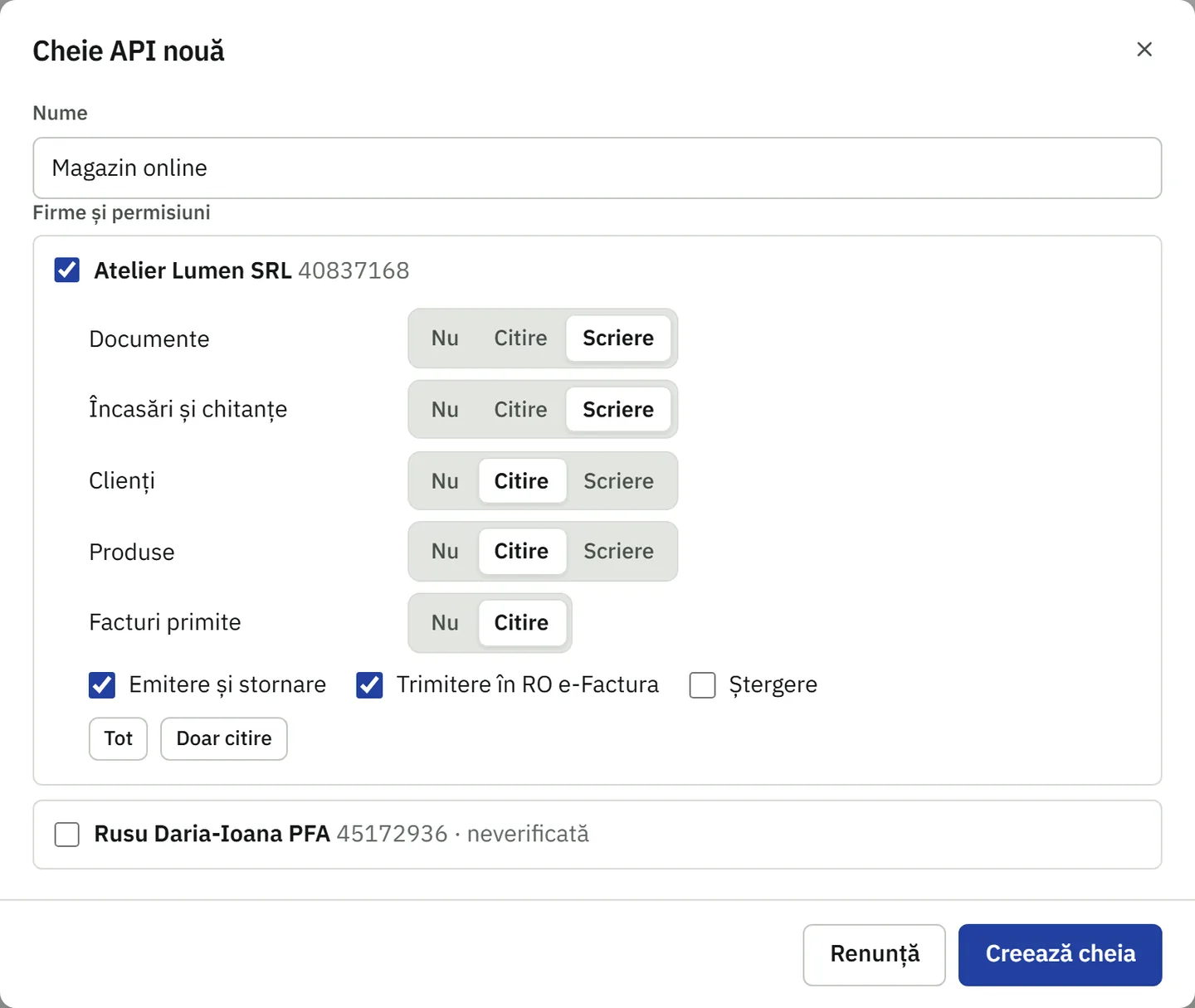1195x1008 pixels.
Task: Set Clienți permission to Nu
Action: click(x=445, y=481)
